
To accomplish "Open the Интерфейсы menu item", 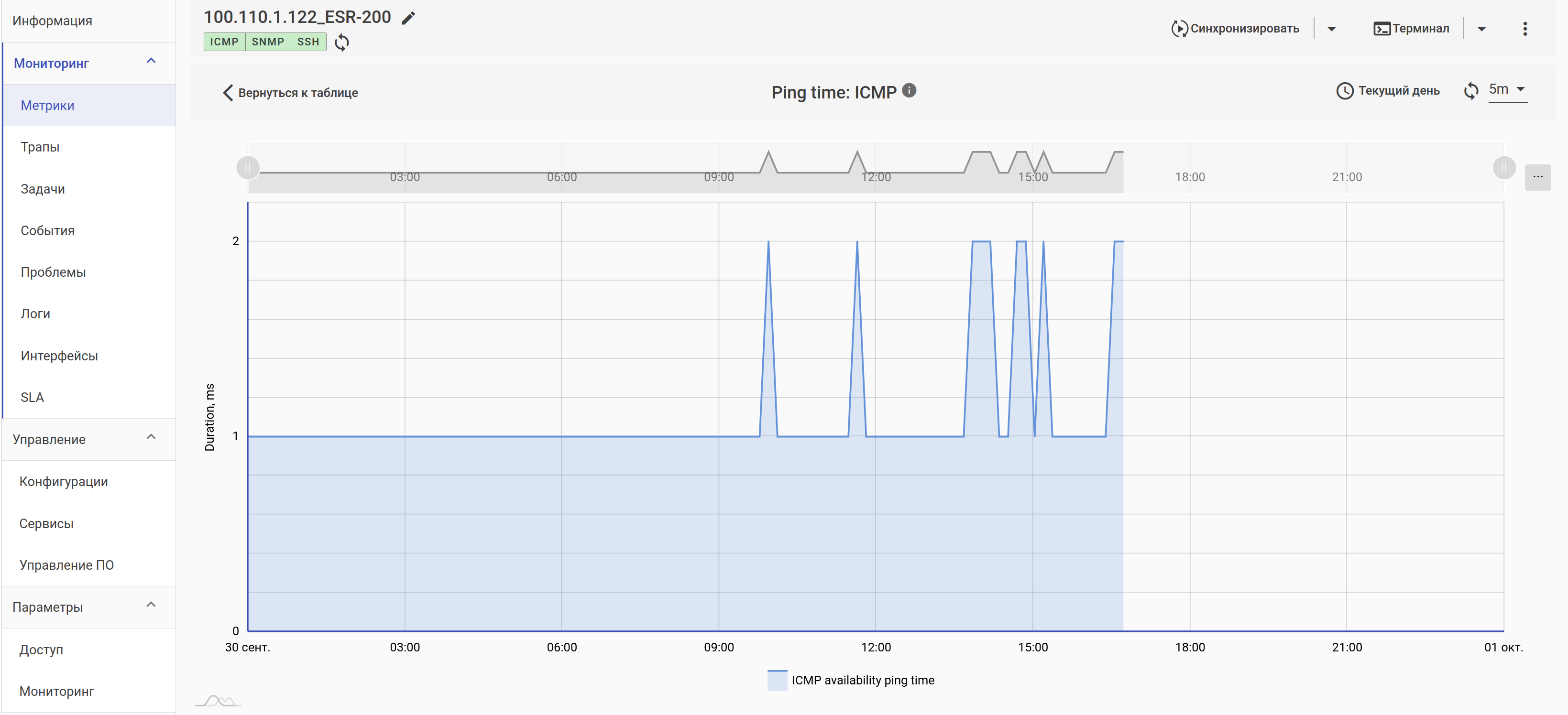I will click(x=59, y=356).
